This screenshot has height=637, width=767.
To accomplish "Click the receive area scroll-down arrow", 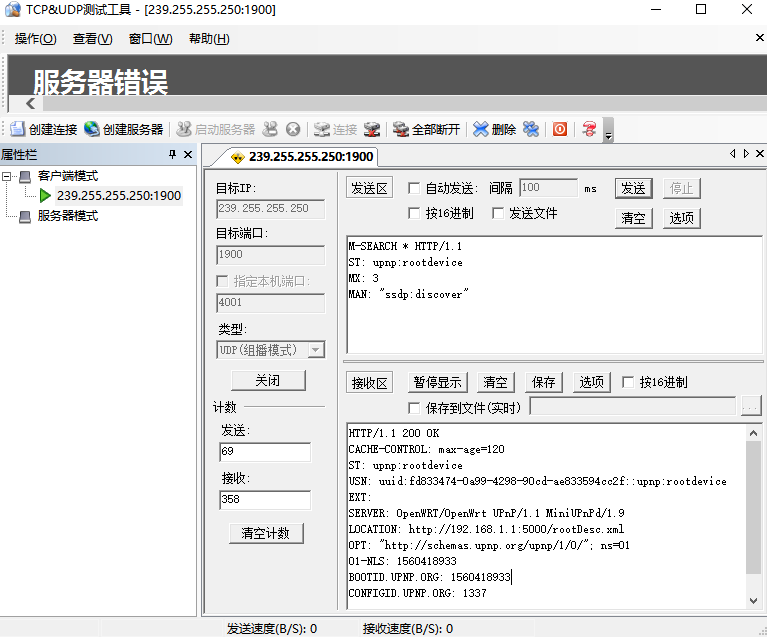I will [x=753, y=601].
